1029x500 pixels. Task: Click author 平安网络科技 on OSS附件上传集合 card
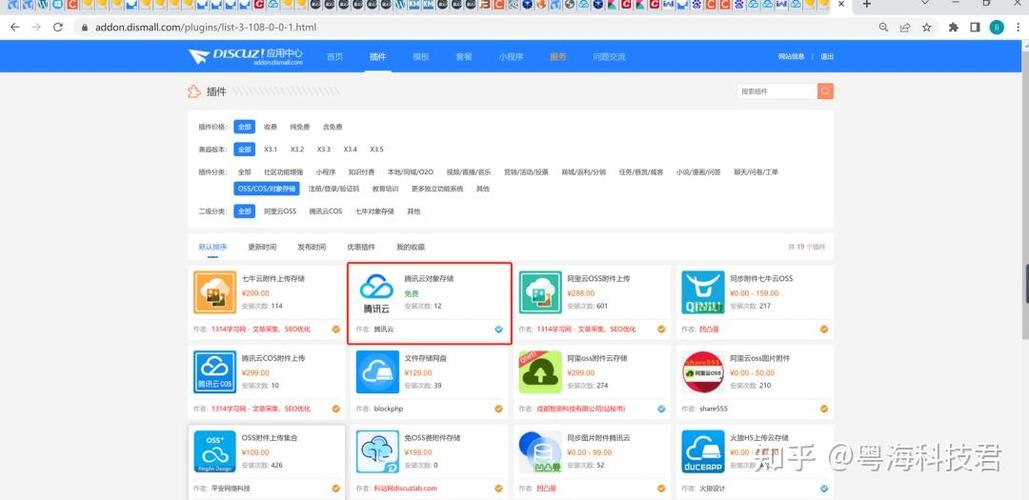[230, 489]
